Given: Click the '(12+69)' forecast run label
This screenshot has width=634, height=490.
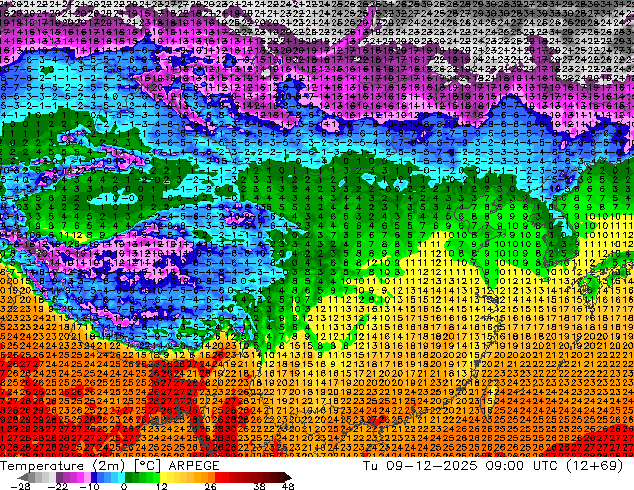Looking at the screenshot, I should pyautogui.click(x=596, y=466).
